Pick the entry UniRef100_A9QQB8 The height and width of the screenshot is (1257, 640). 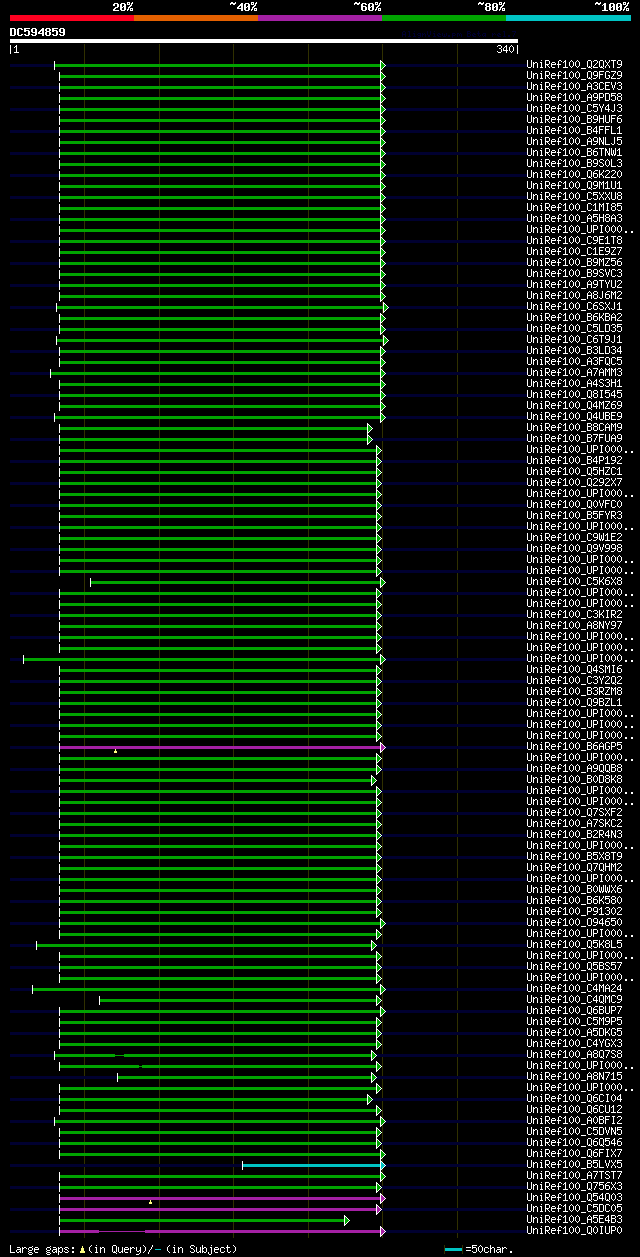click(574, 768)
